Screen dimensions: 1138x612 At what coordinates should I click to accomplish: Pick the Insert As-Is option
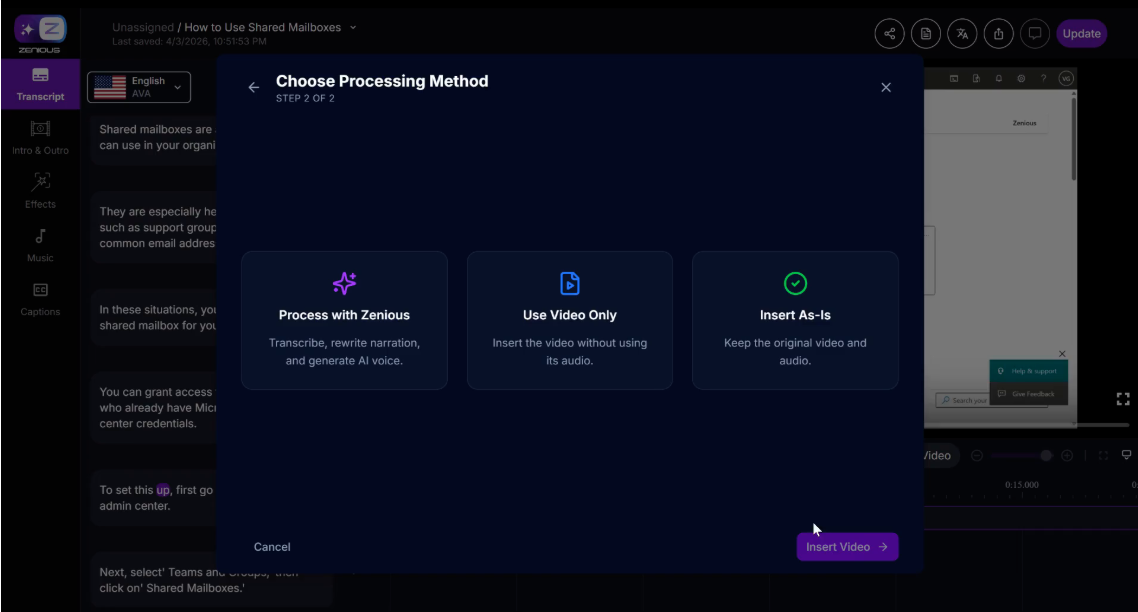point(795,320)
